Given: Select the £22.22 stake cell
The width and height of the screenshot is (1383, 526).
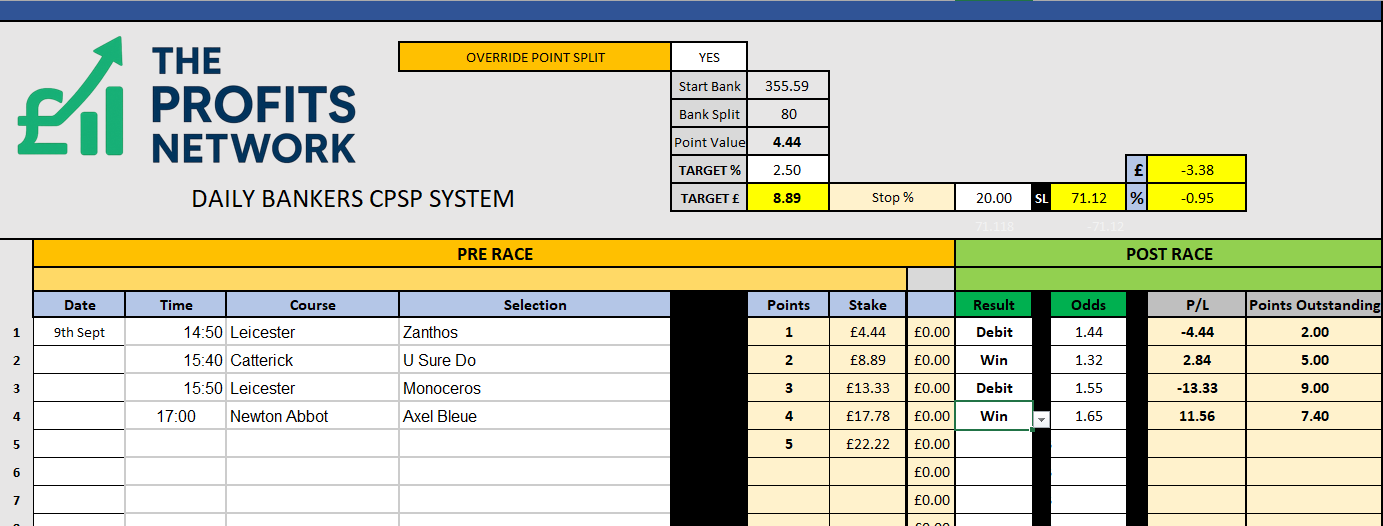Looking at the screenshot, I should click(x=867, y=444).
